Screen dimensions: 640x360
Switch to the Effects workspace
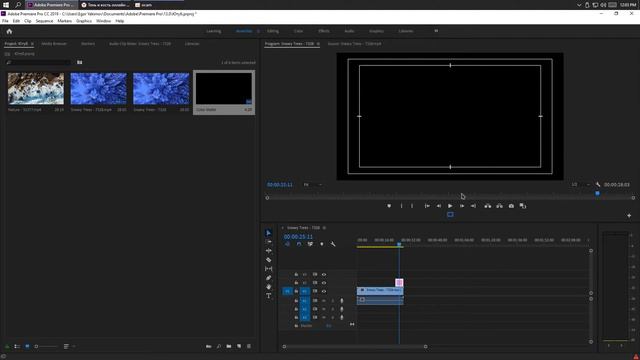tap(324, 31)
